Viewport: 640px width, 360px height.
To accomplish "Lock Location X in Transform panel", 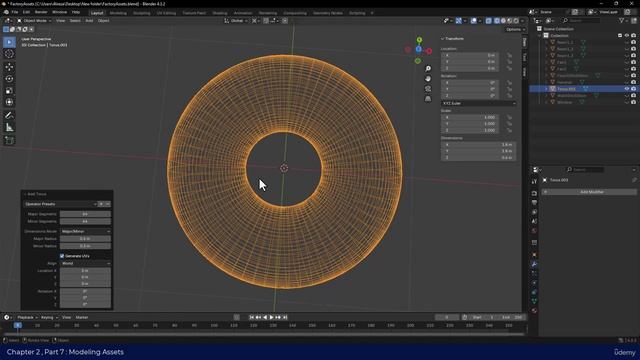I will [509, 55].
